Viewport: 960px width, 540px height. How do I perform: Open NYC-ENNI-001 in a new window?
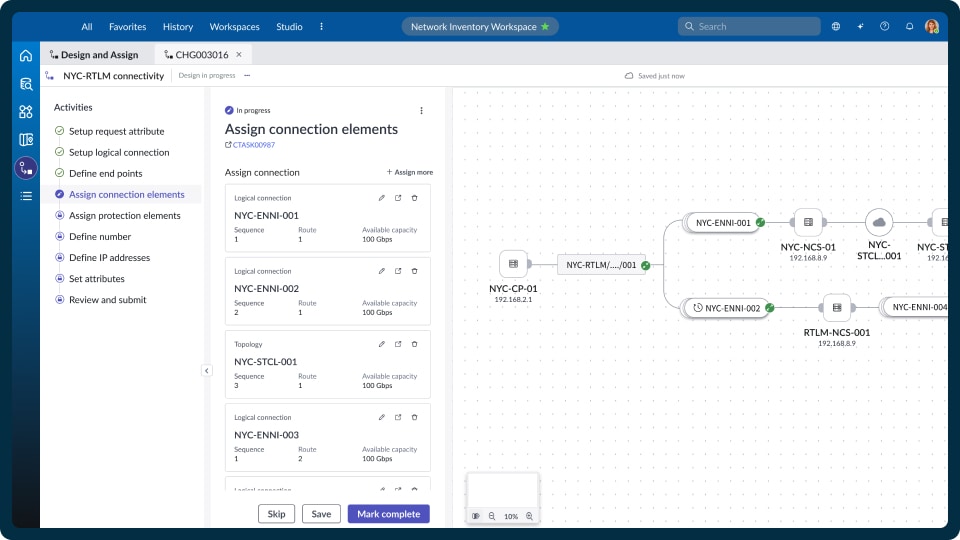(398, 198)
